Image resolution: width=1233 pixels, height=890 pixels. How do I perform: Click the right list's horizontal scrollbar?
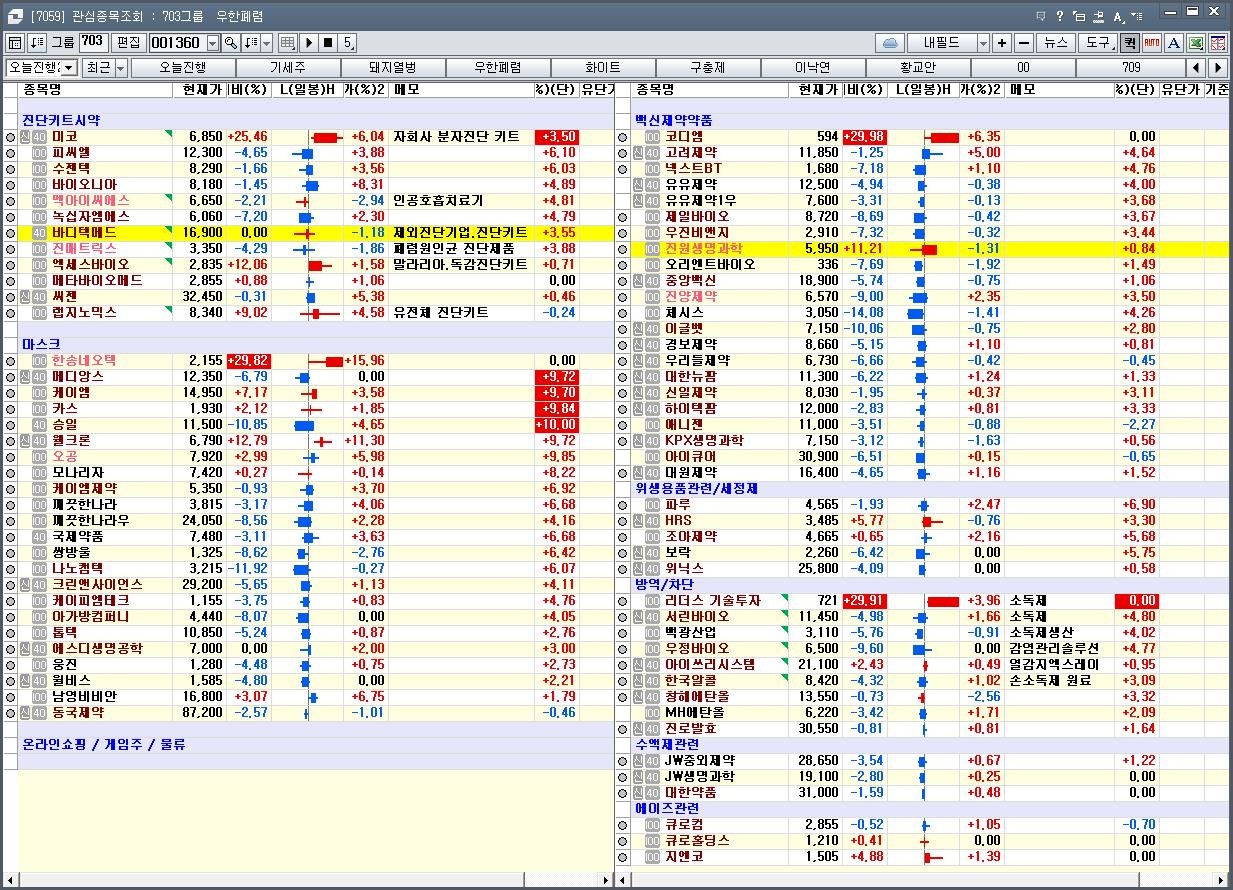(922, 880)
